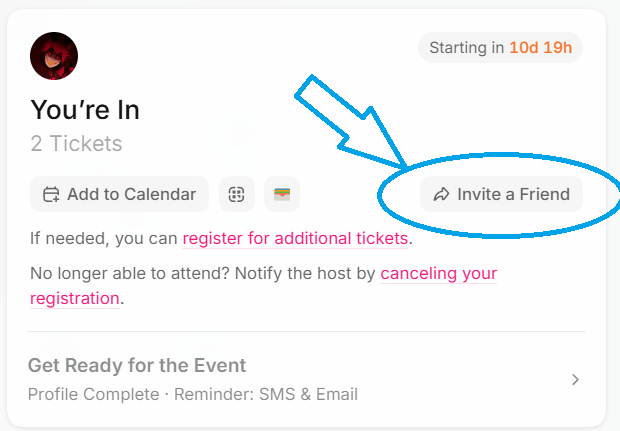Click the calendar icon in Add to Calendar
This screenshot has width=620, height=431.
click(50, 195)
